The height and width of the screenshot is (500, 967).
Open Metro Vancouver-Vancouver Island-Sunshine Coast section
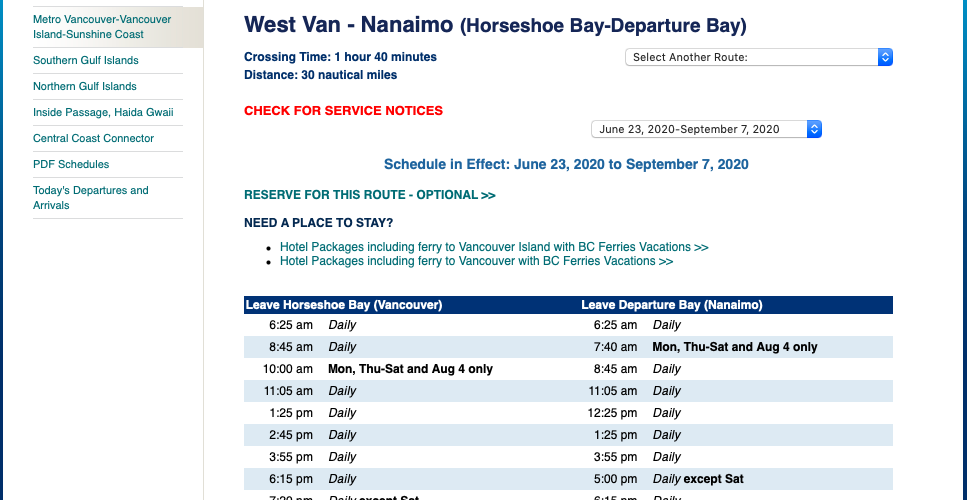[x=102, y=27]
